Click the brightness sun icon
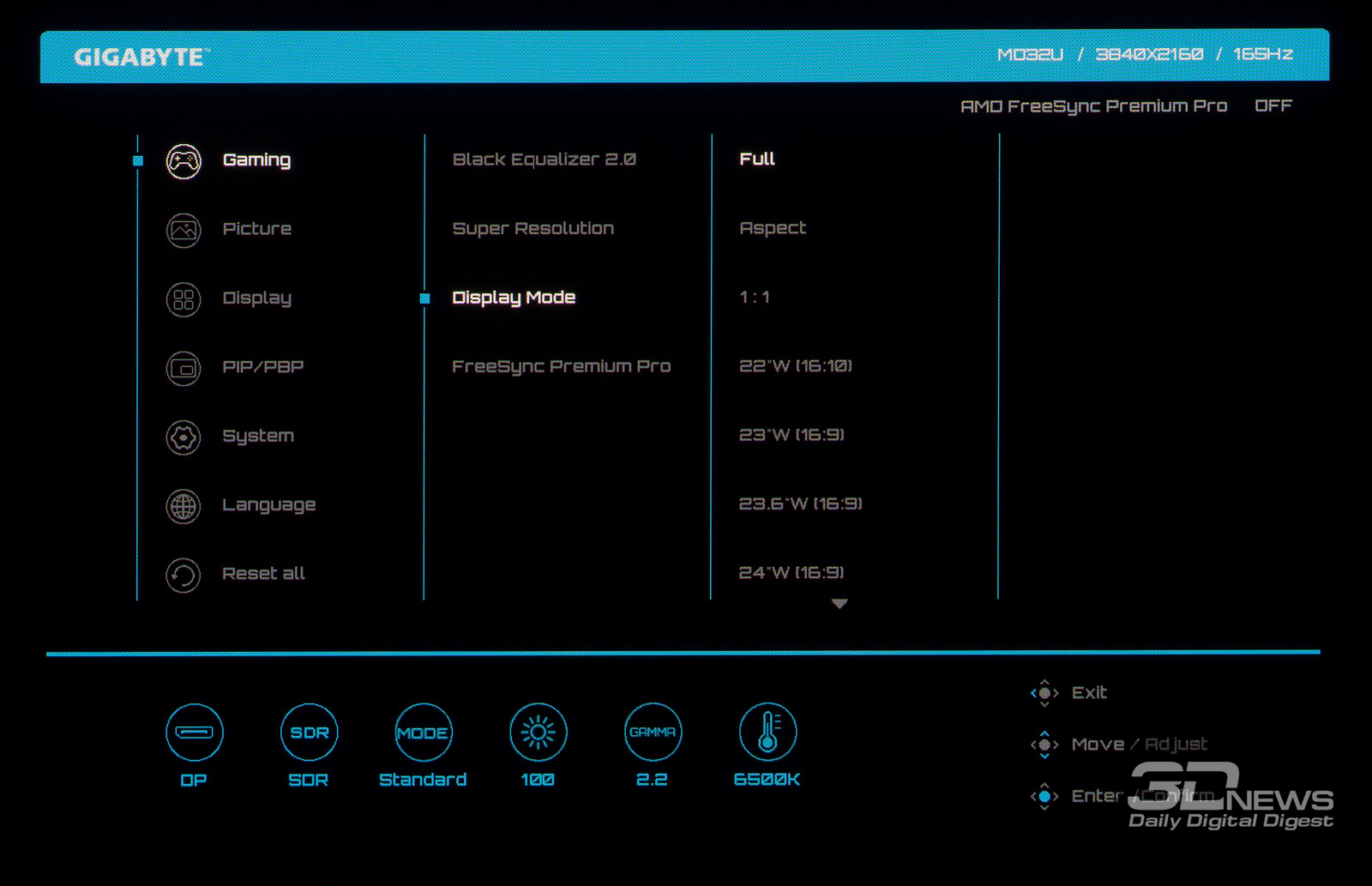This screenshot has height=886, width=1372. pyautogui.click(x=539, y=732)
